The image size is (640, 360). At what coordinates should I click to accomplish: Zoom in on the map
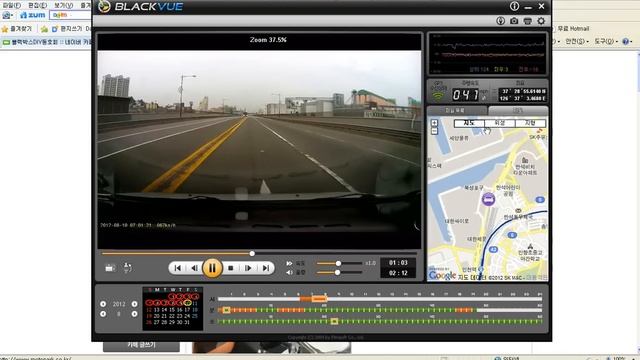pyautogui.click(x=434, y=123)
